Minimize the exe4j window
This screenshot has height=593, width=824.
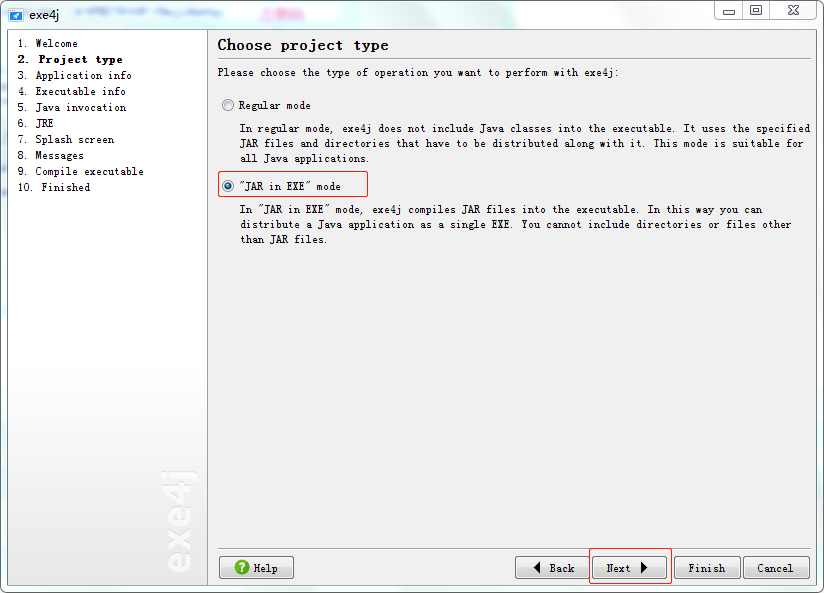tap(729, 11)
